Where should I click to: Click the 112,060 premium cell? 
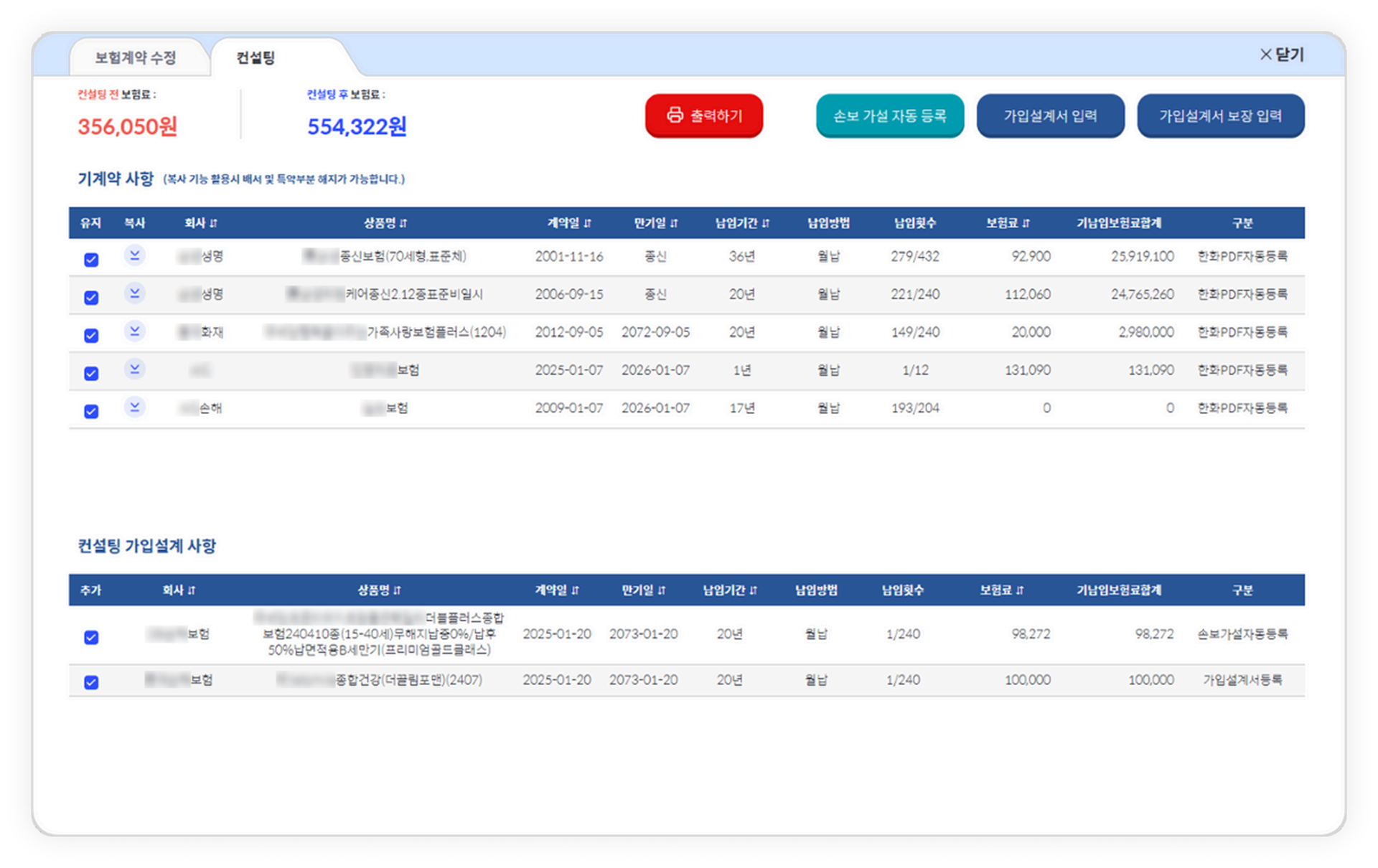tap(1028, 294)
